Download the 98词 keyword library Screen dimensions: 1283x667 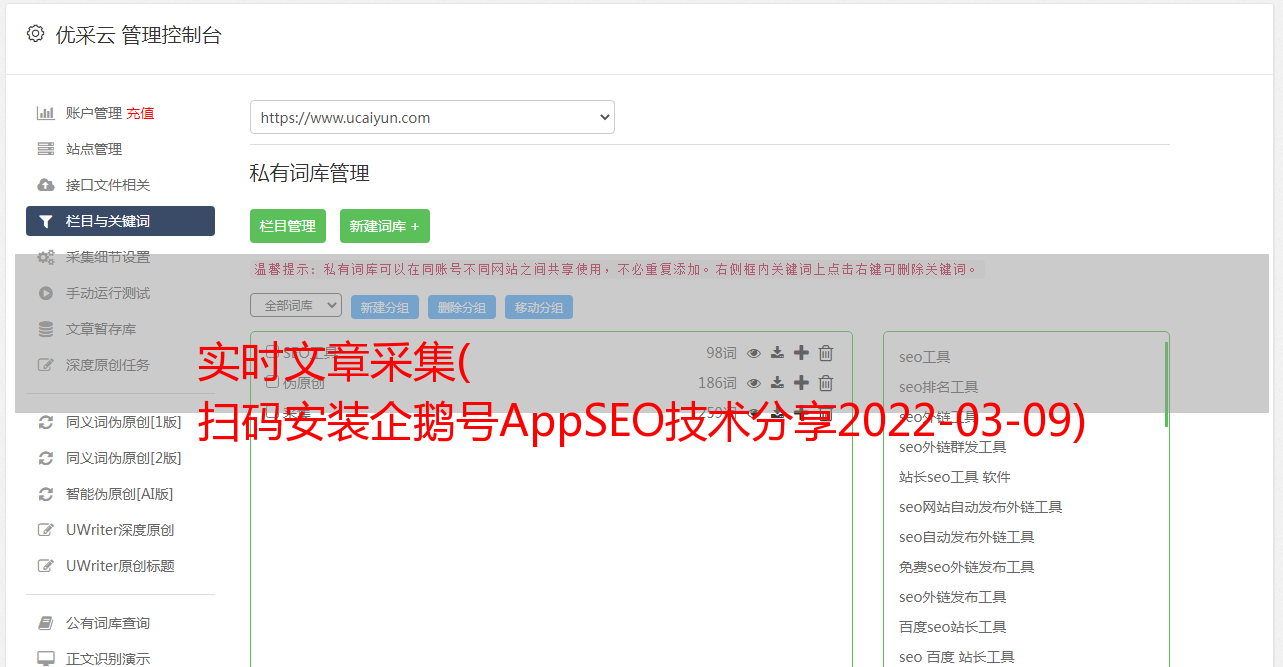(778, 353)
